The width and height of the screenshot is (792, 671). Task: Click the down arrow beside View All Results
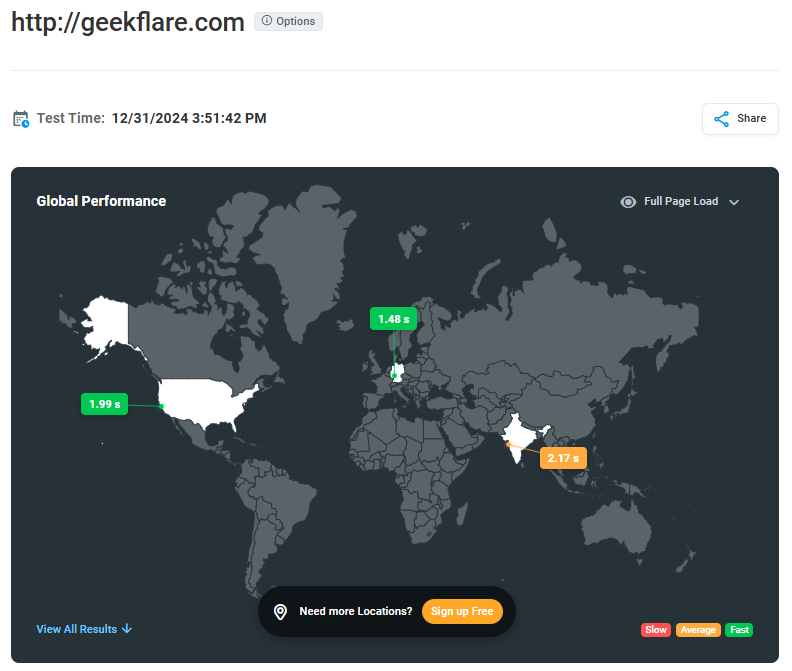pyautogui.click(x=127, y=629)
